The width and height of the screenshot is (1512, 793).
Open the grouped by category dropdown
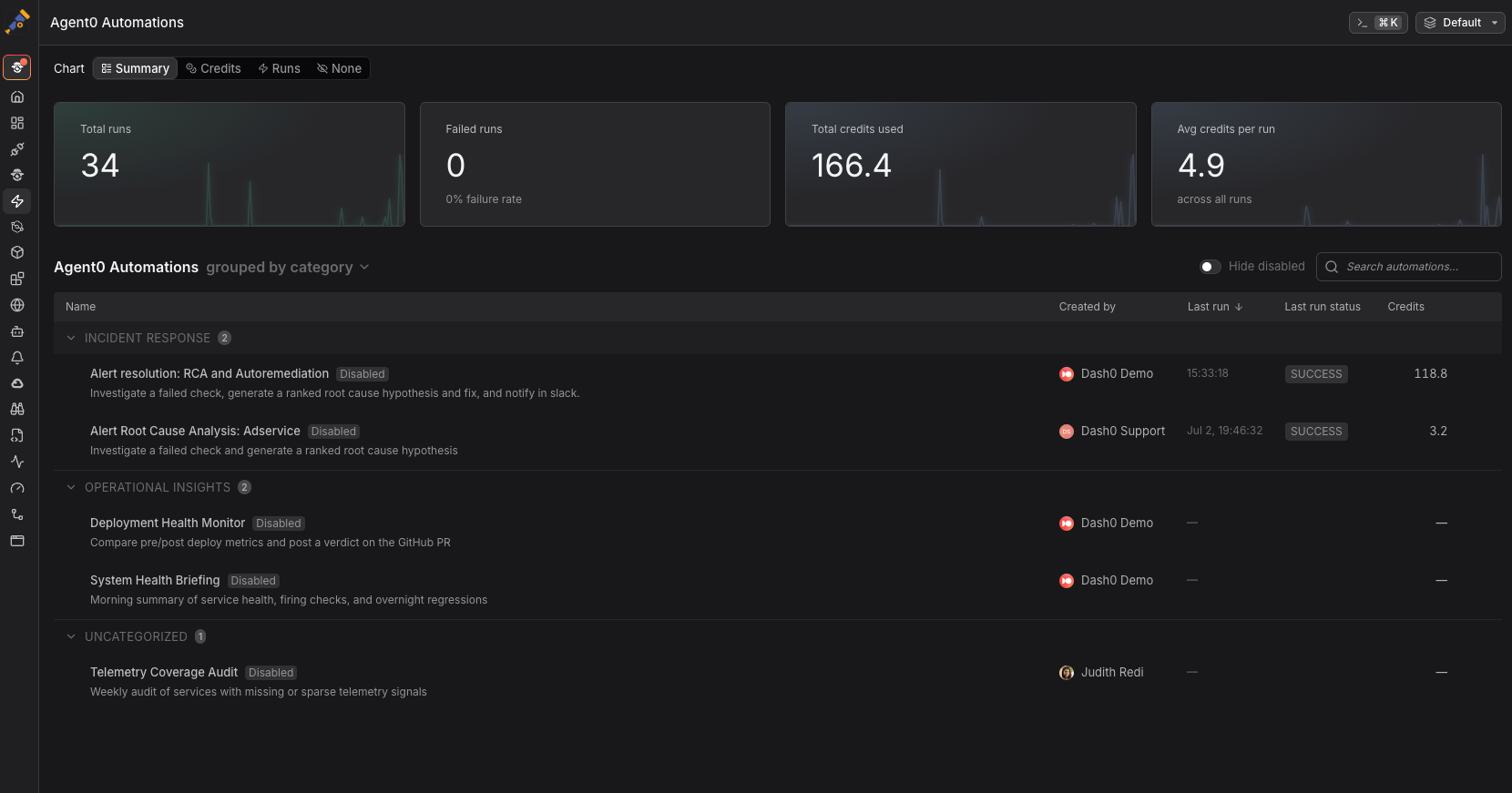point(288,267)
